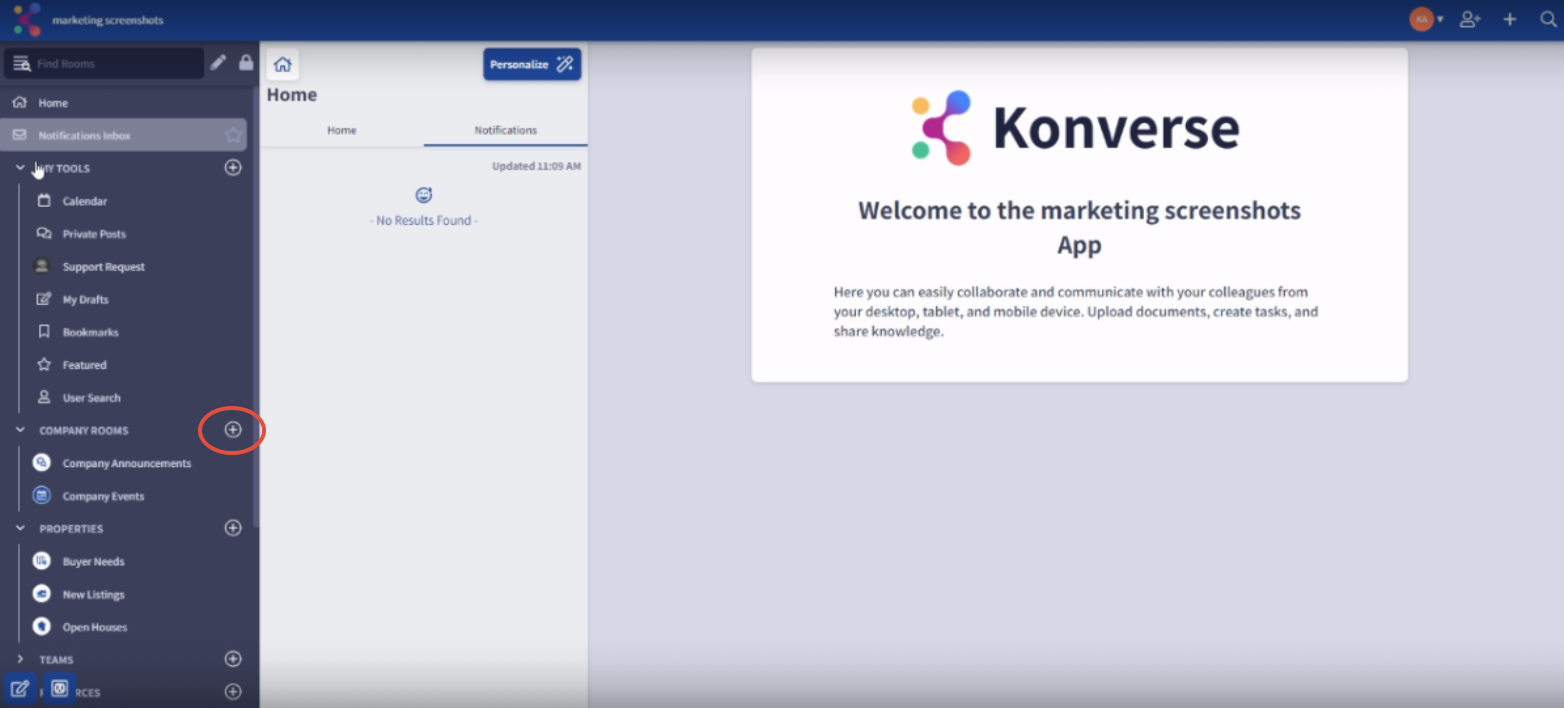This screenshot has width=1564, height=708.
Task: Click the lock icon beside Find Rooms
Action: click(246, 63)
